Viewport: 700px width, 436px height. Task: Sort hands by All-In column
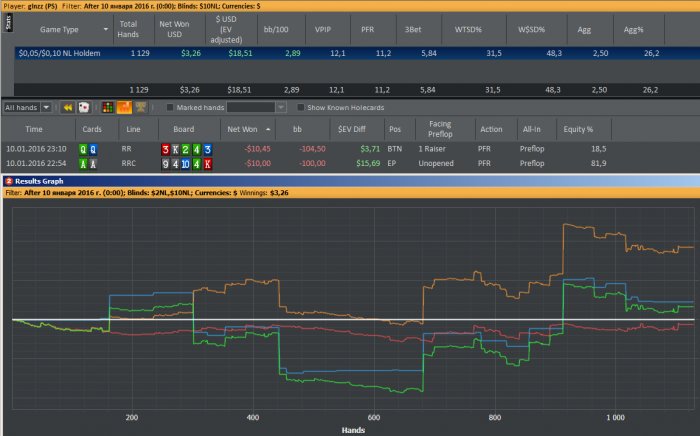[x=532, y=129]
